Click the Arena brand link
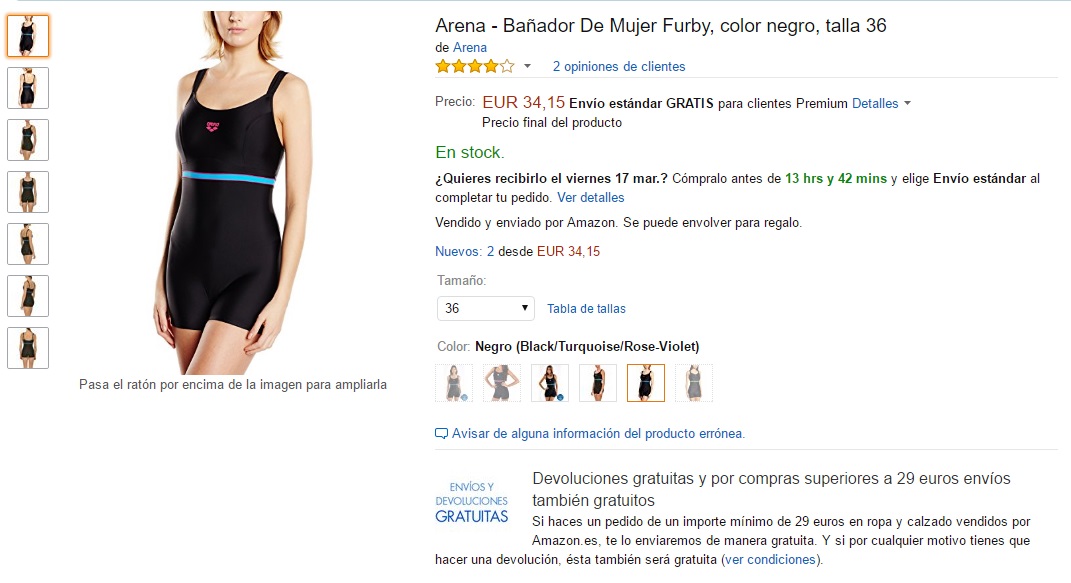Image resolution: width=1071 pixels, height=583 pixels. [470, 47]
